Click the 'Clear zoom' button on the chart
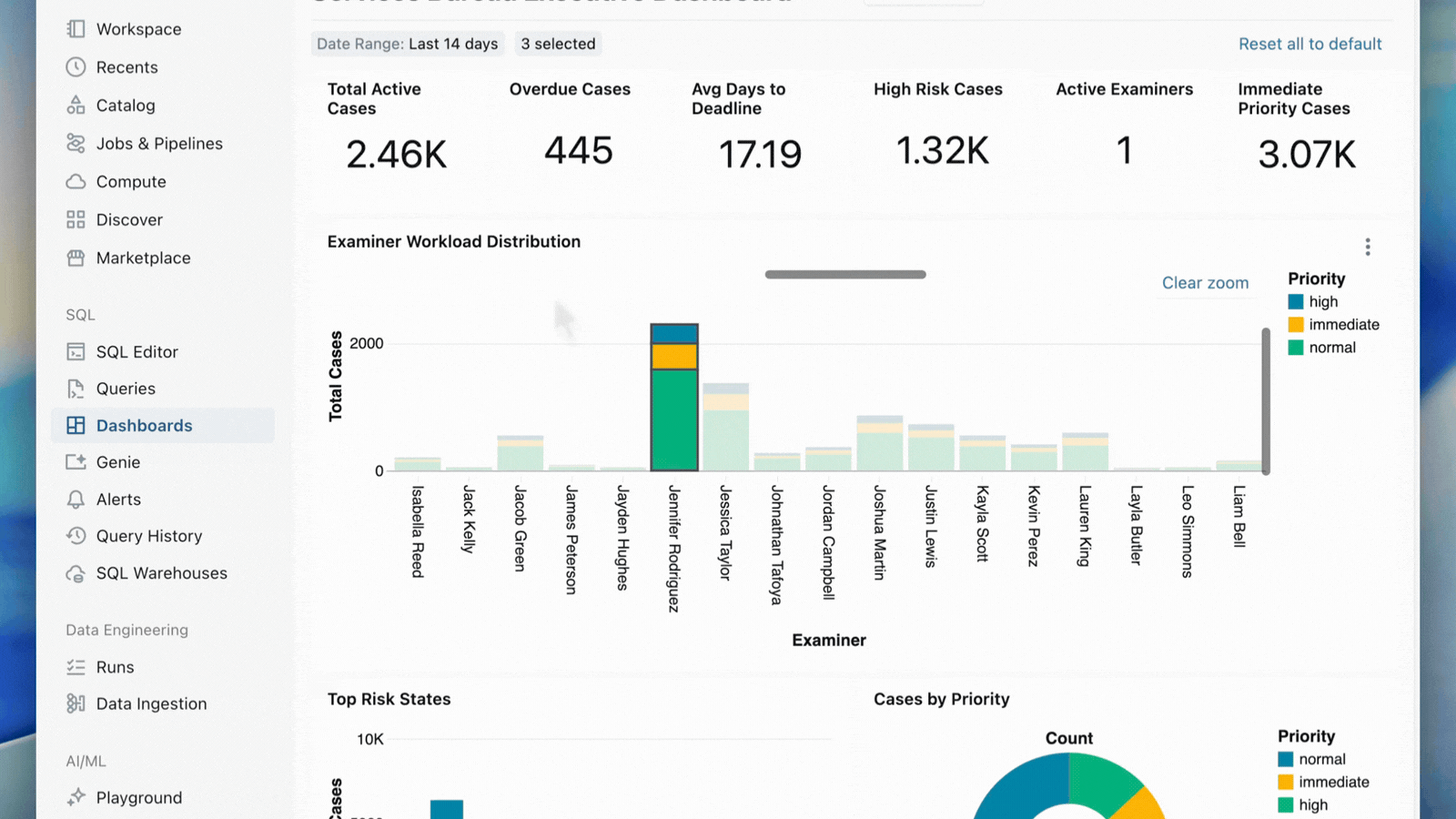This screenshot has width=1456, height=819. 1205,283
